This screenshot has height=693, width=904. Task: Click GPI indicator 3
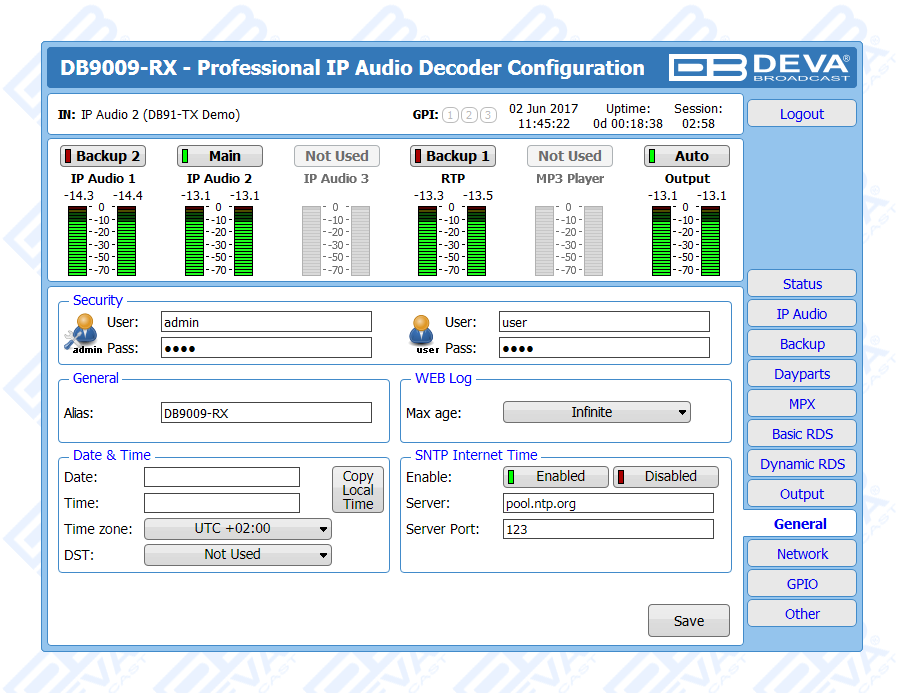coord(488,115)
